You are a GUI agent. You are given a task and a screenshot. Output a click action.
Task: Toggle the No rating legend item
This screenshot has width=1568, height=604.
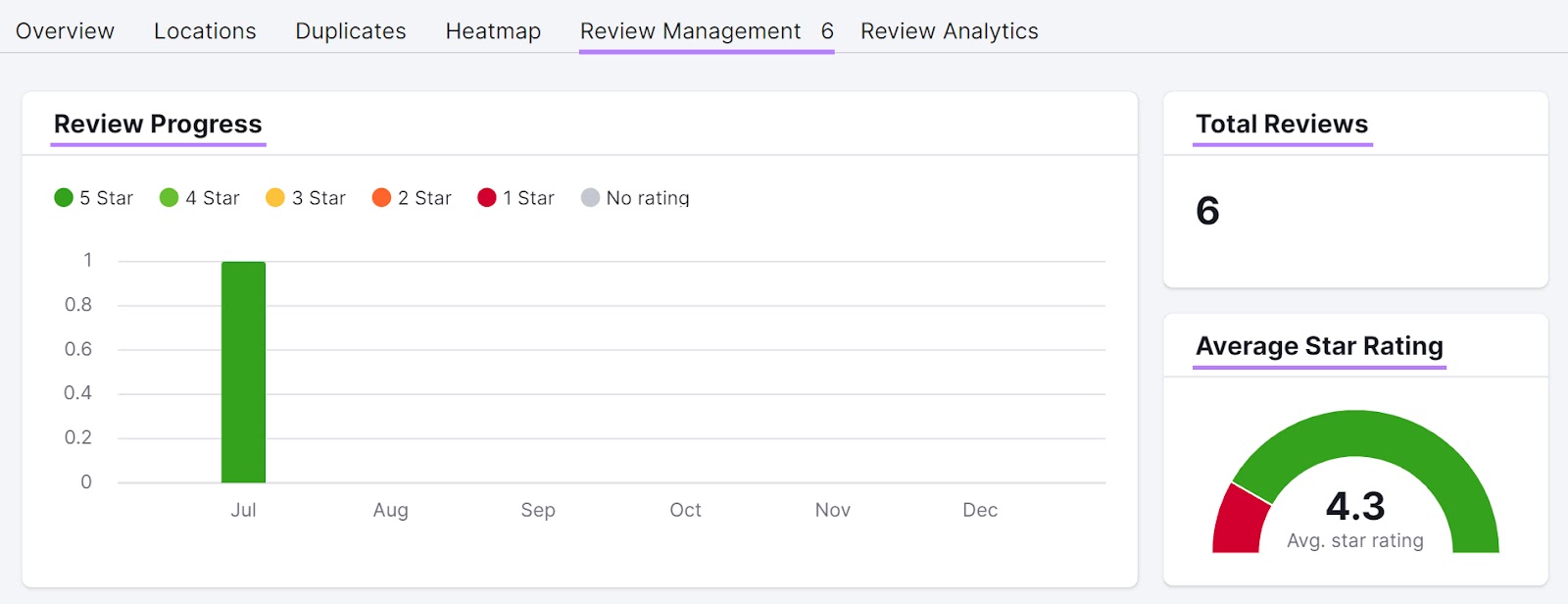tap(635, 198)
